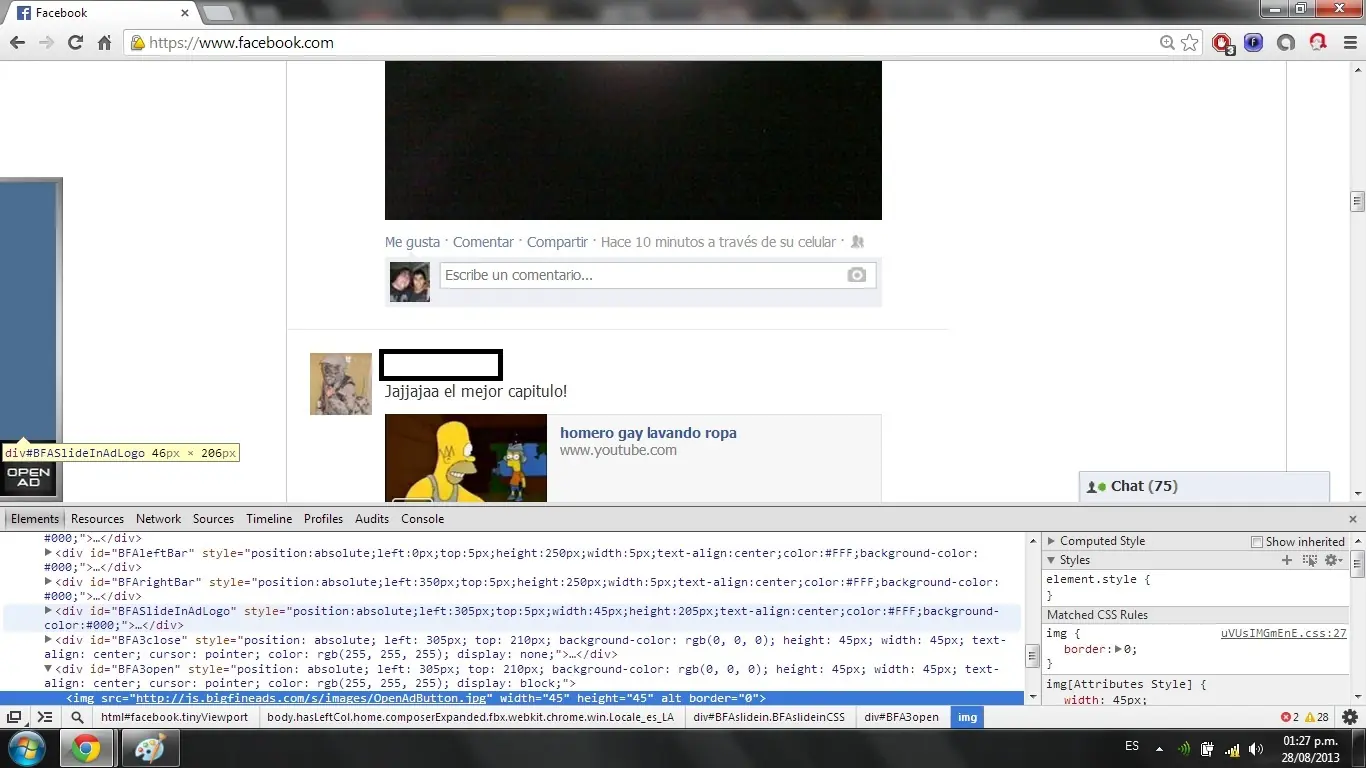Open the Network tab

[x=159, y=519]
